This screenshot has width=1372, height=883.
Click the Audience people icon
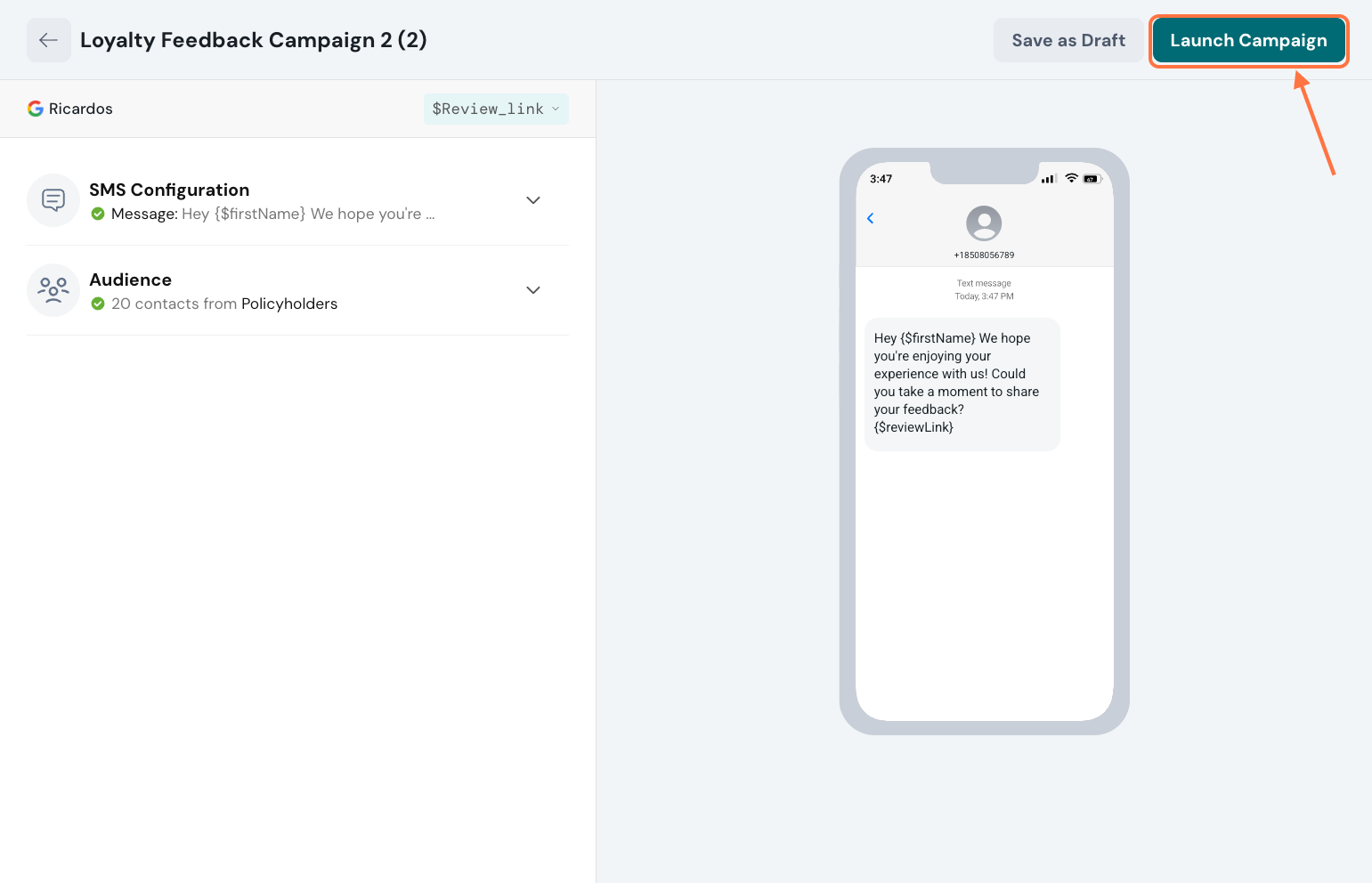pos(53,289)
